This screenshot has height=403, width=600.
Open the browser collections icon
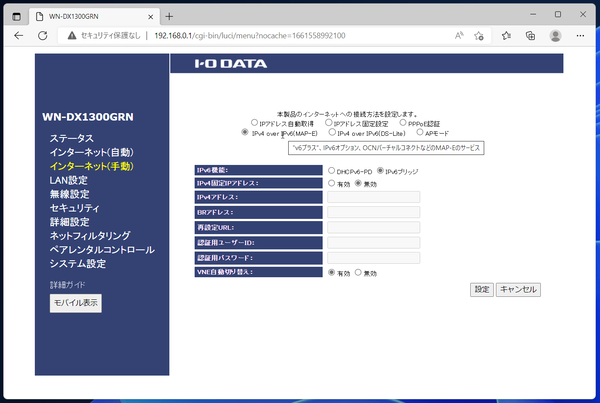tap(528, 35)
